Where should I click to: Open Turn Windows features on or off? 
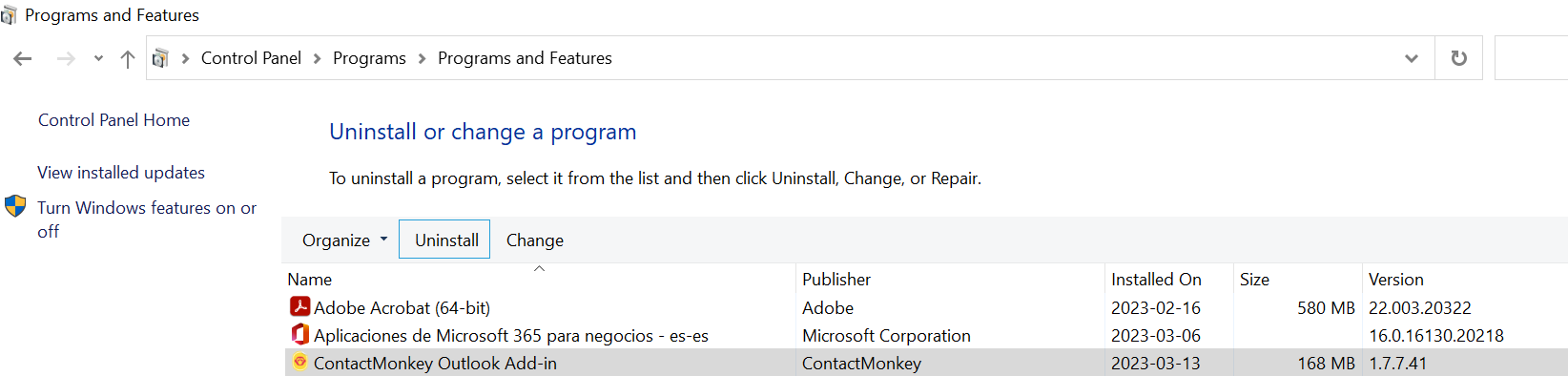click(x=147, y=219)
